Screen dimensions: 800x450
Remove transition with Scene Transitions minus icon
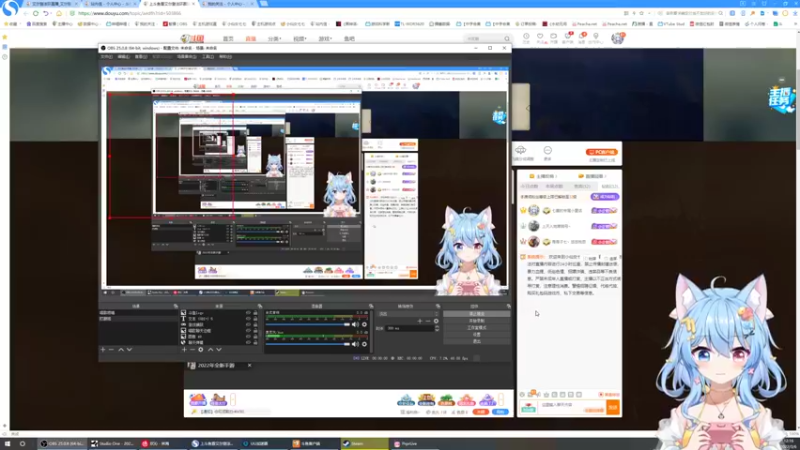pyautogui.click(x=428, y=321)
